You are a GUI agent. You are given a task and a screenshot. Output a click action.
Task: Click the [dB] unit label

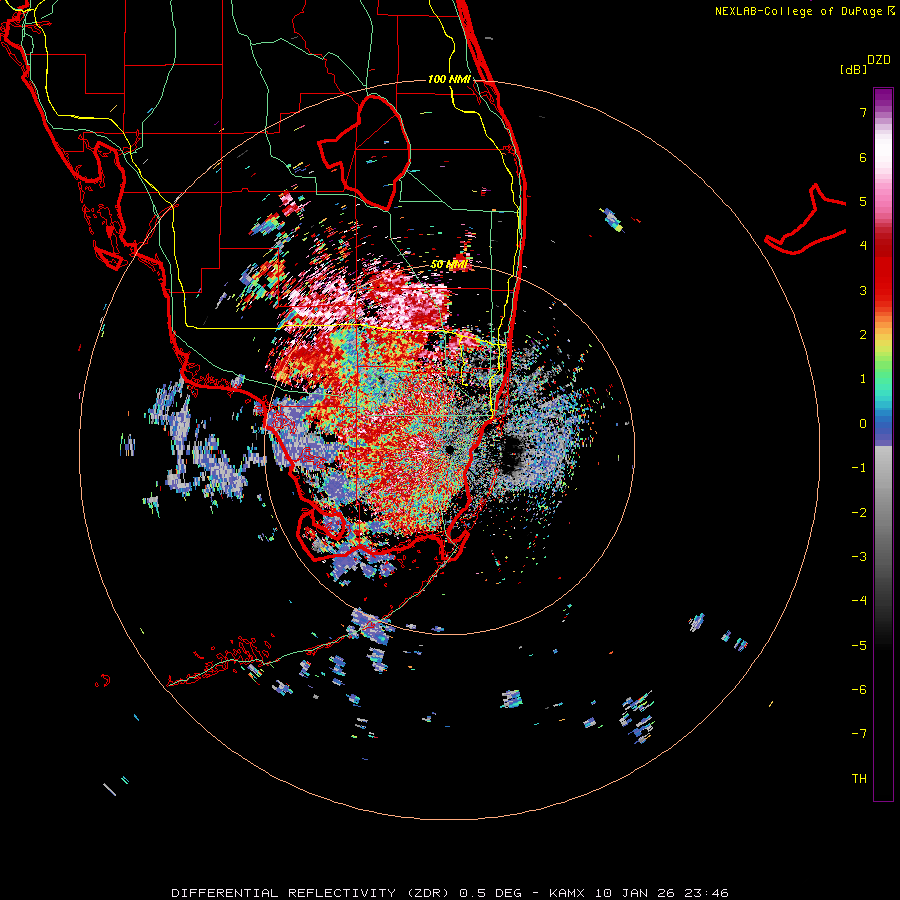(853, 69)
